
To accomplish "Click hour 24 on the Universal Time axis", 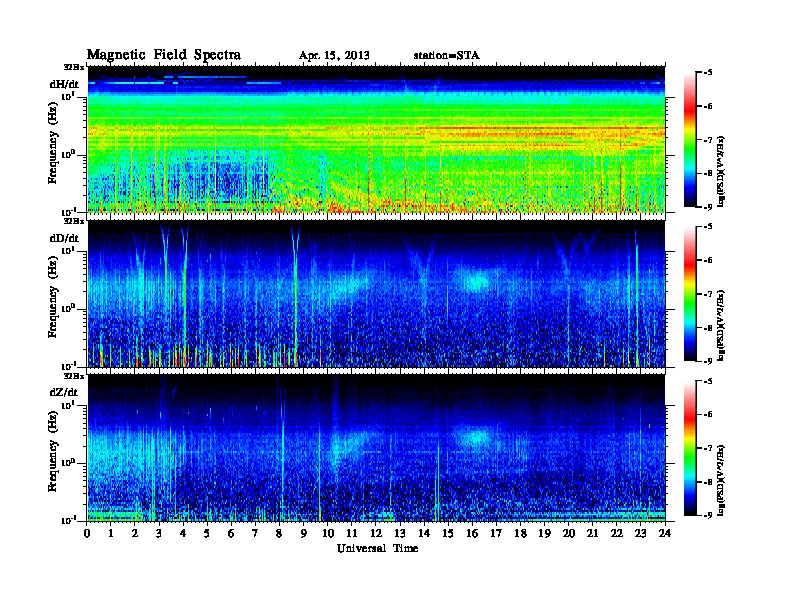I will point(665,533).
